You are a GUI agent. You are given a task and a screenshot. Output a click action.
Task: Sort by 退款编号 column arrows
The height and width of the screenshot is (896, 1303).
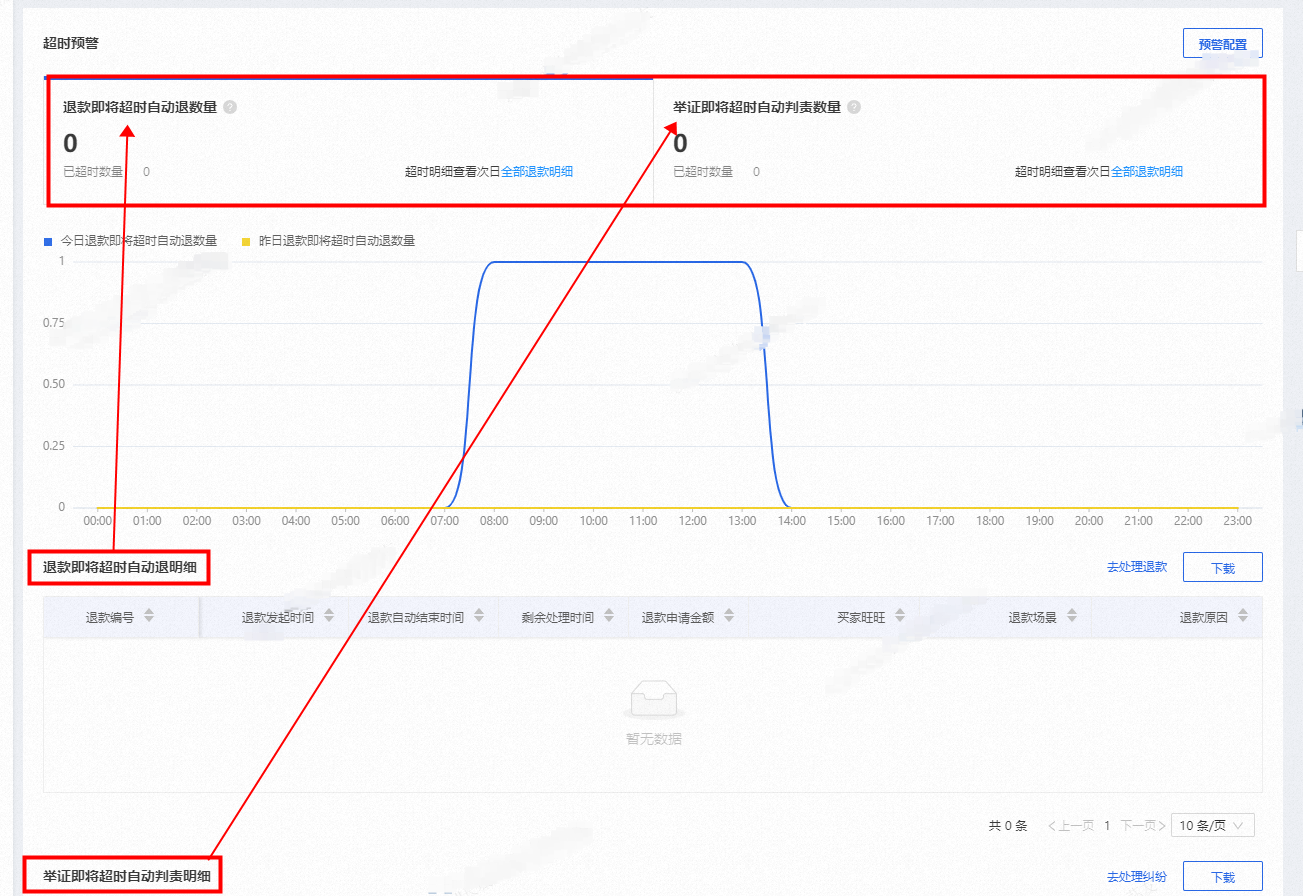[x=149, y=616]
